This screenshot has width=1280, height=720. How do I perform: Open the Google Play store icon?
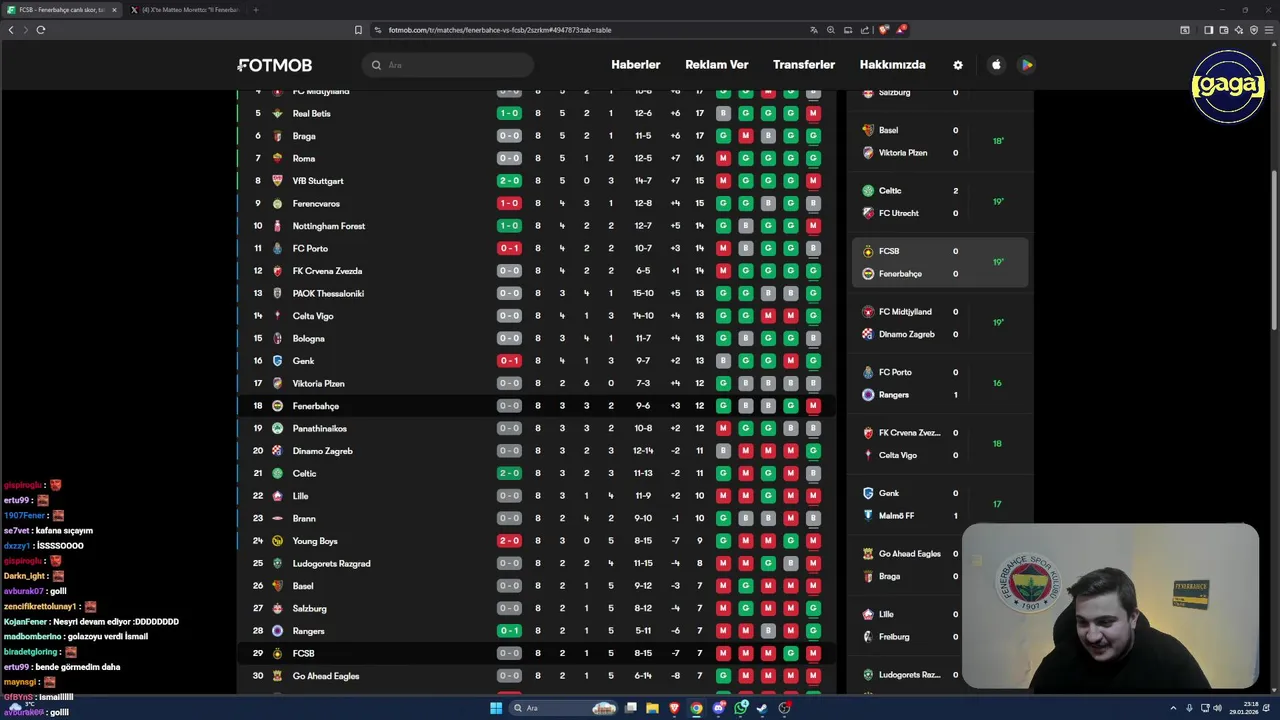pos(1026,65)
